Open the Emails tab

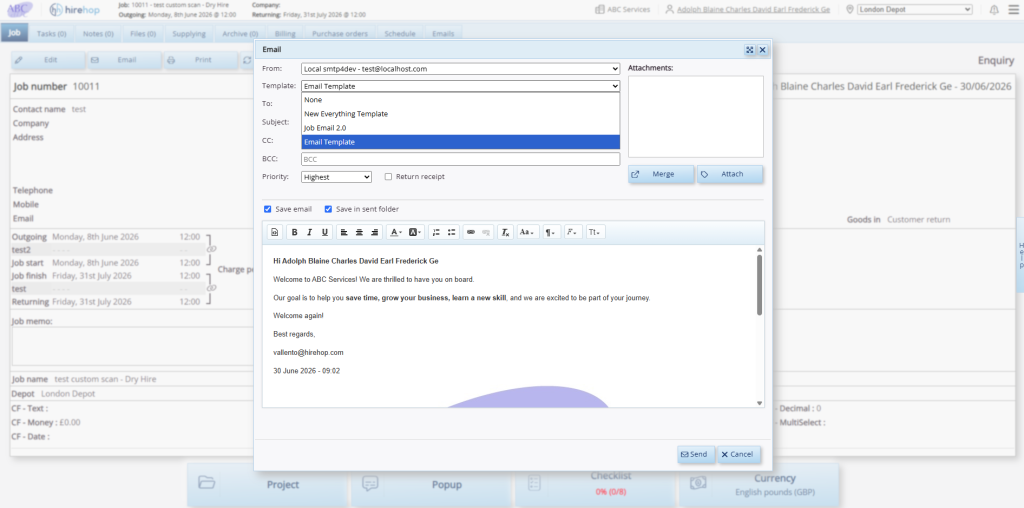[443, 33]
